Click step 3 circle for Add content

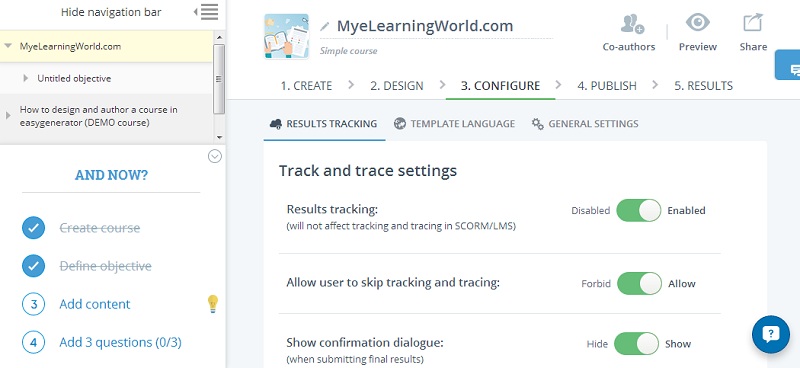pyautogui.click(x=34, y=304)
